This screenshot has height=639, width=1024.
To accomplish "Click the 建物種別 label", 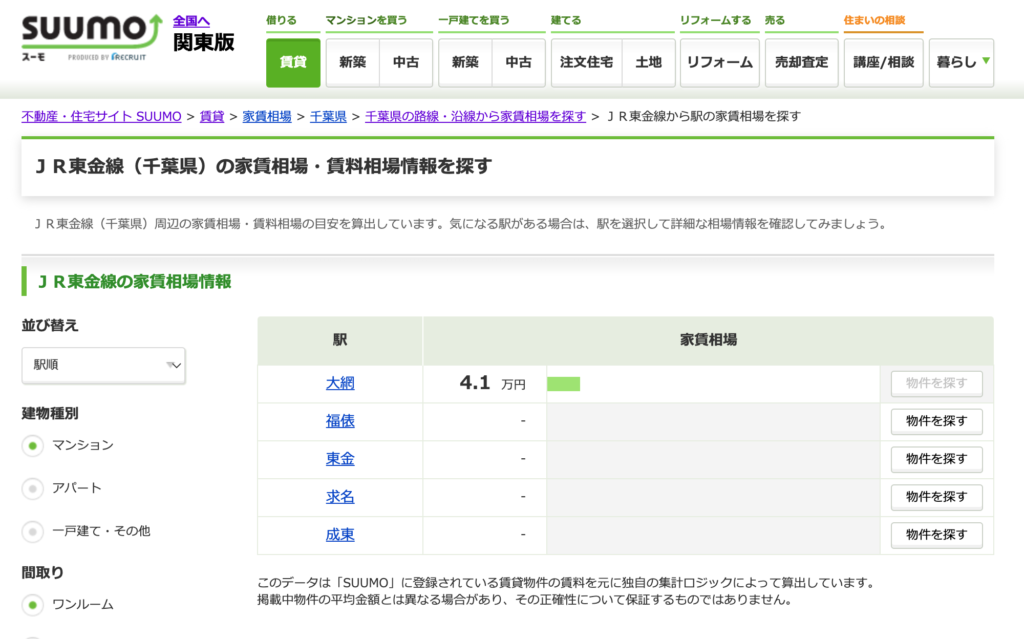I will point(50,414).
